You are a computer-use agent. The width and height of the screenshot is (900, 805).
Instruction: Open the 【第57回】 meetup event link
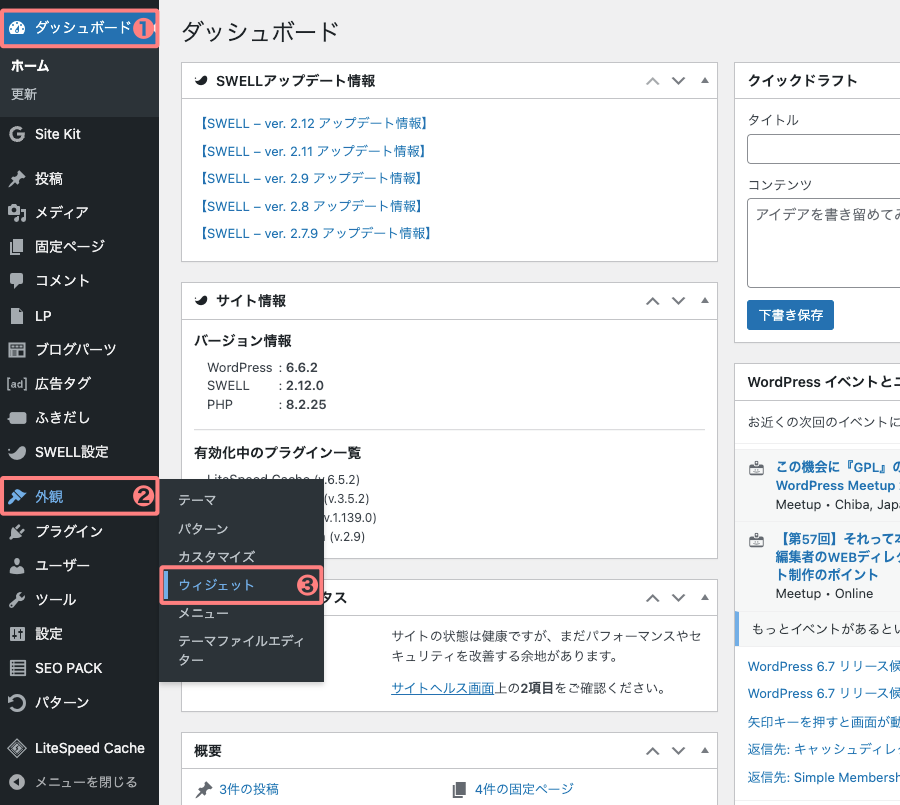(x=837, y=556)
